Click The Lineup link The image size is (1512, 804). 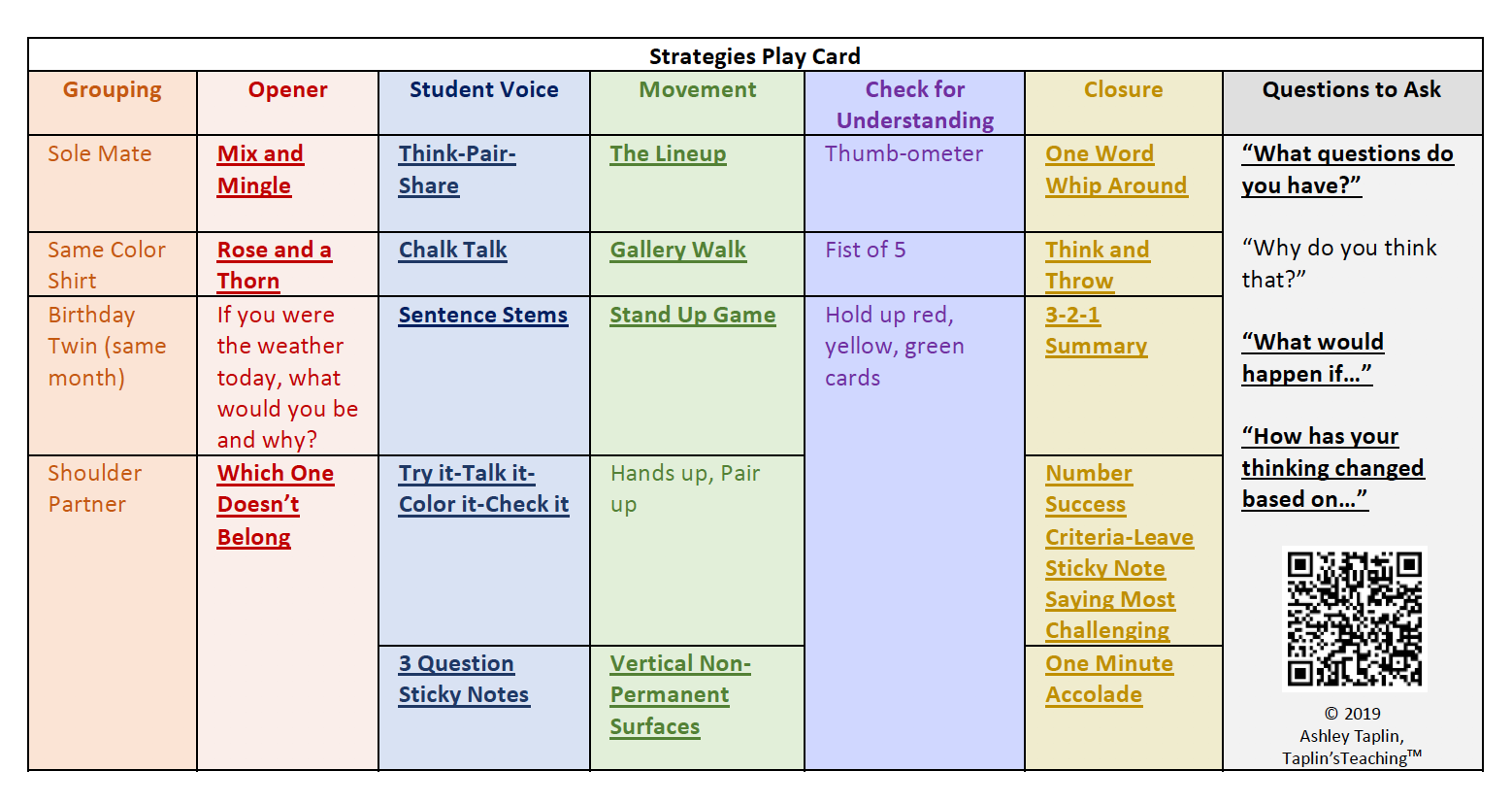(668, 154)
